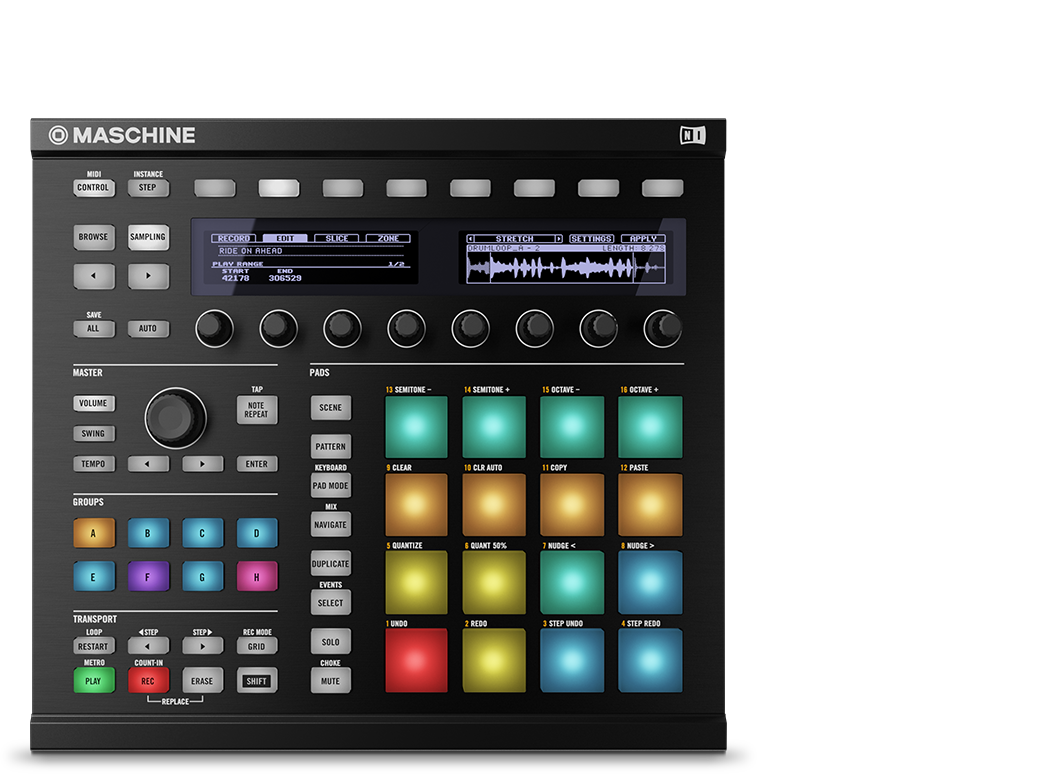Click the eighth knob below the displays

[x=663, y=328]
